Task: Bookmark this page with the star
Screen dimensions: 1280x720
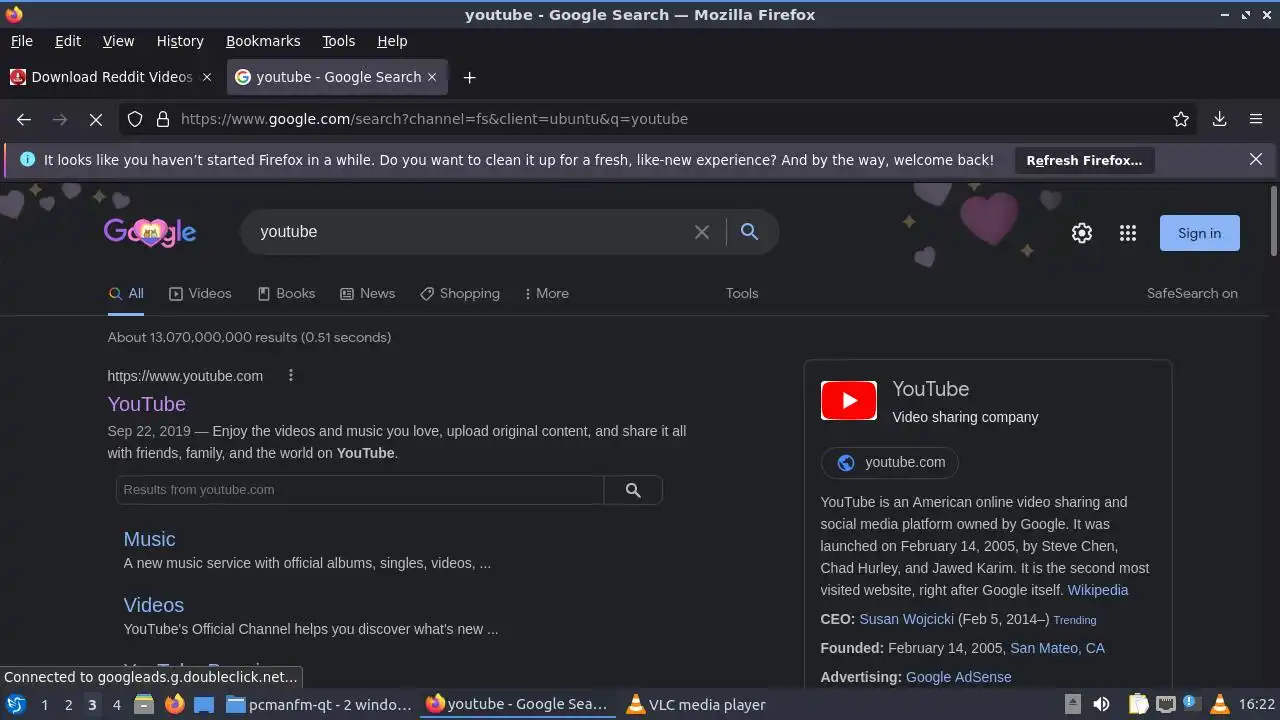Action: 1181,119
